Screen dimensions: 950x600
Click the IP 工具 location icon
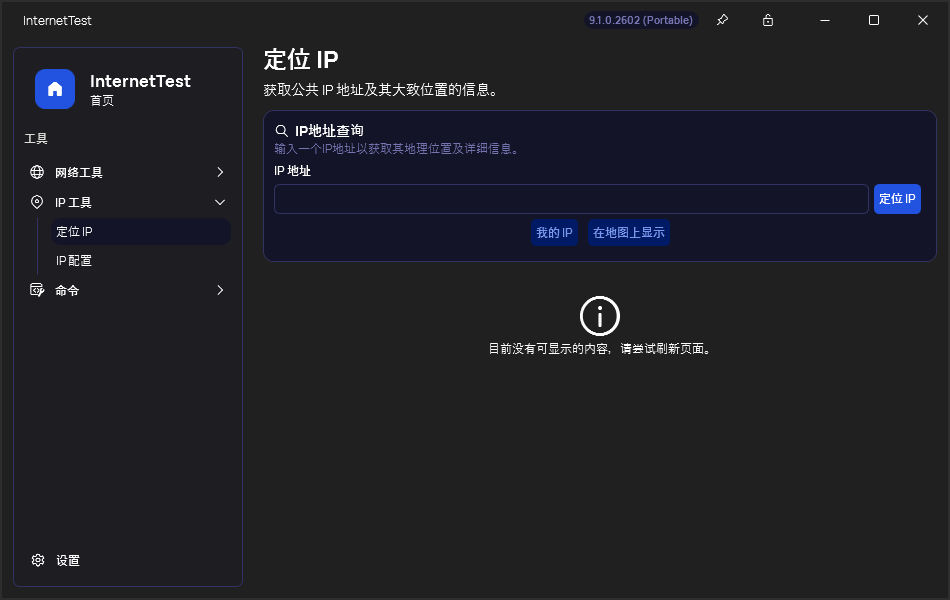point(38,202)
